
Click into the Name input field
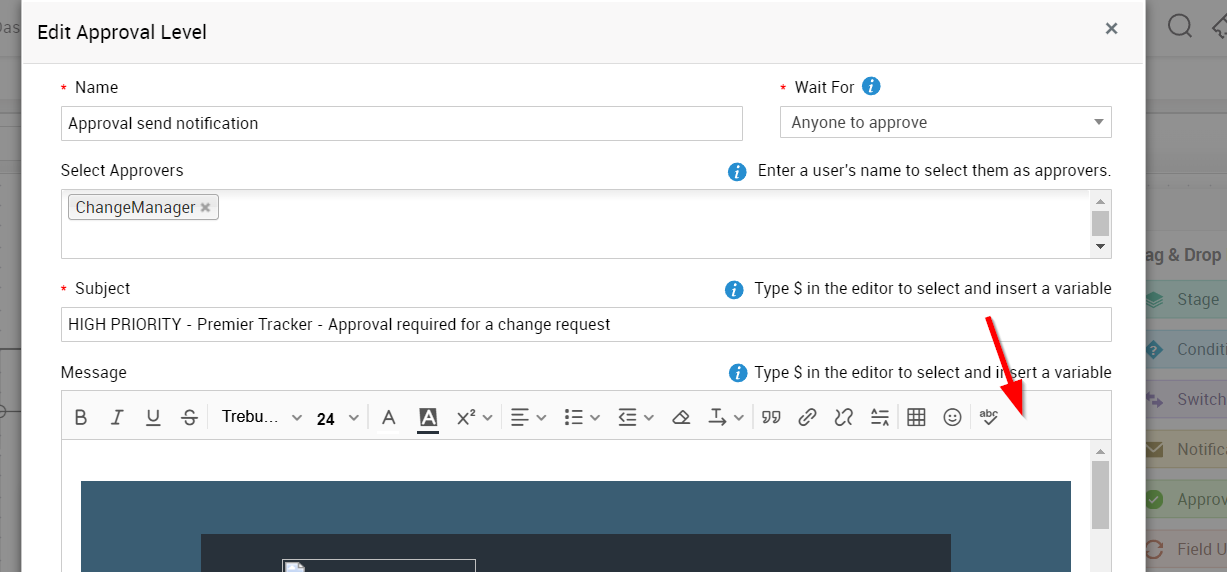[401, 123]
